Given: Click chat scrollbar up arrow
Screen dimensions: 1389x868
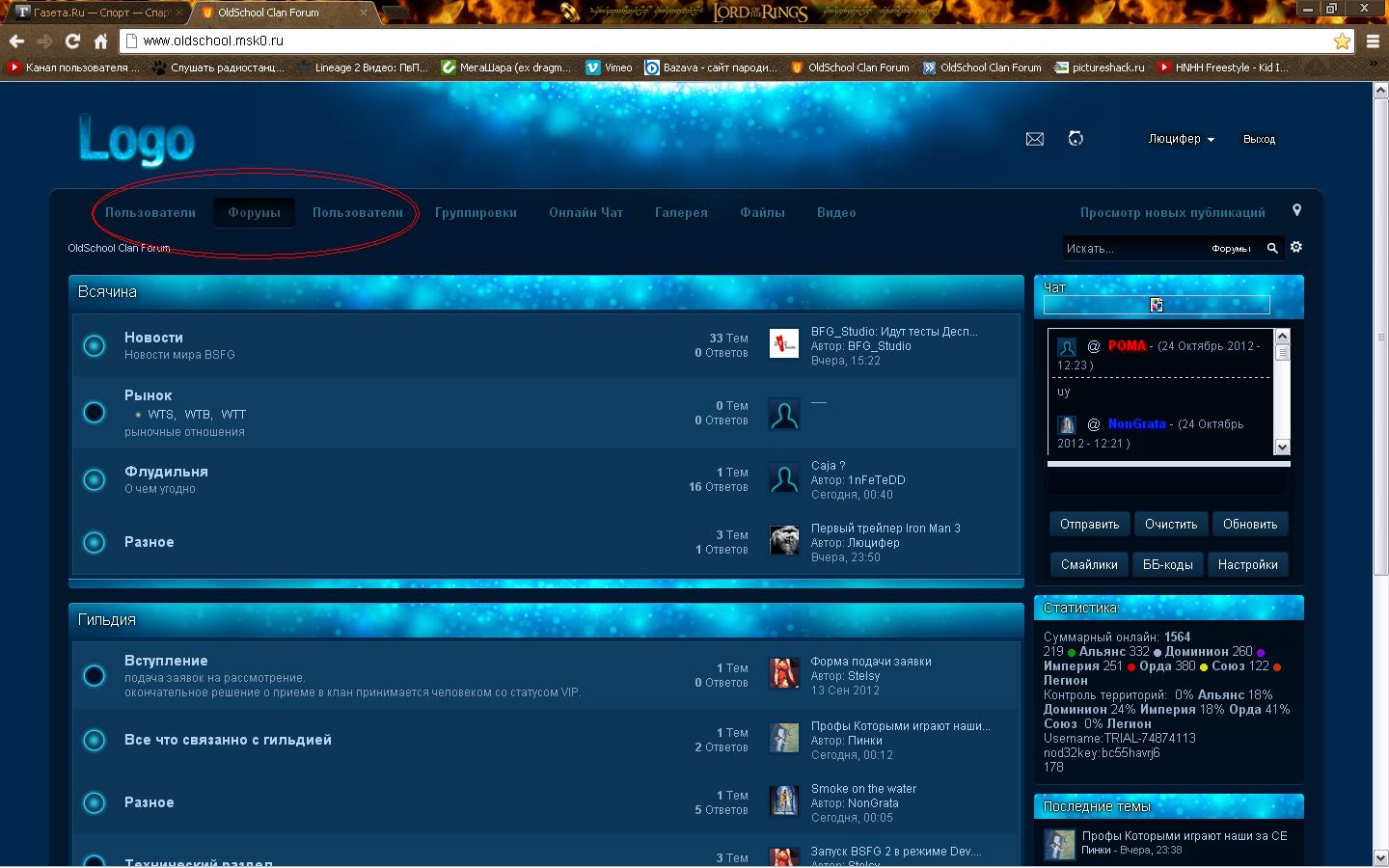Looking at the screenshot, I should [1282, 336].
